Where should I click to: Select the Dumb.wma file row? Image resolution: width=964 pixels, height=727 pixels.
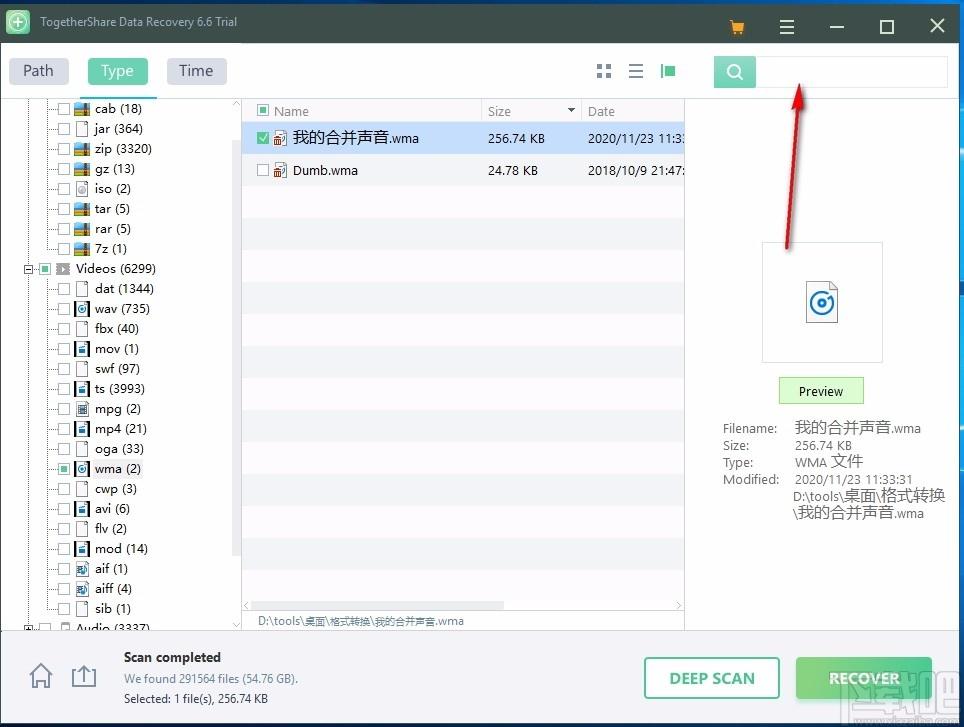463,170
